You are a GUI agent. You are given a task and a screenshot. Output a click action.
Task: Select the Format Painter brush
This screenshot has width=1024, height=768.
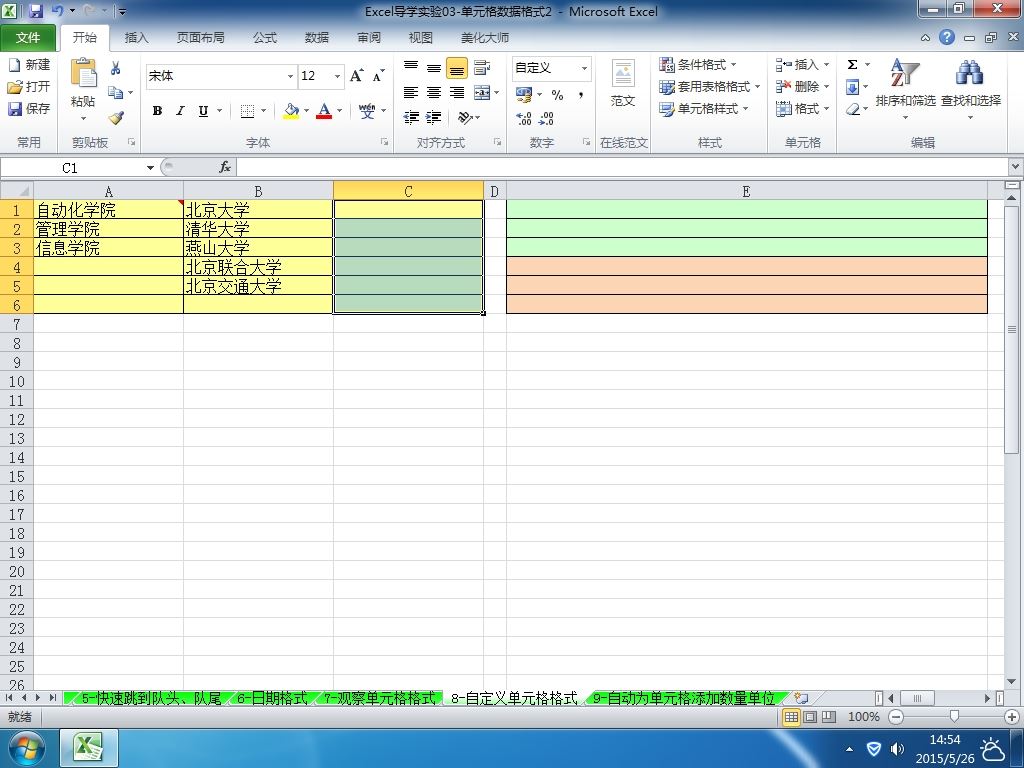(116, 118)
